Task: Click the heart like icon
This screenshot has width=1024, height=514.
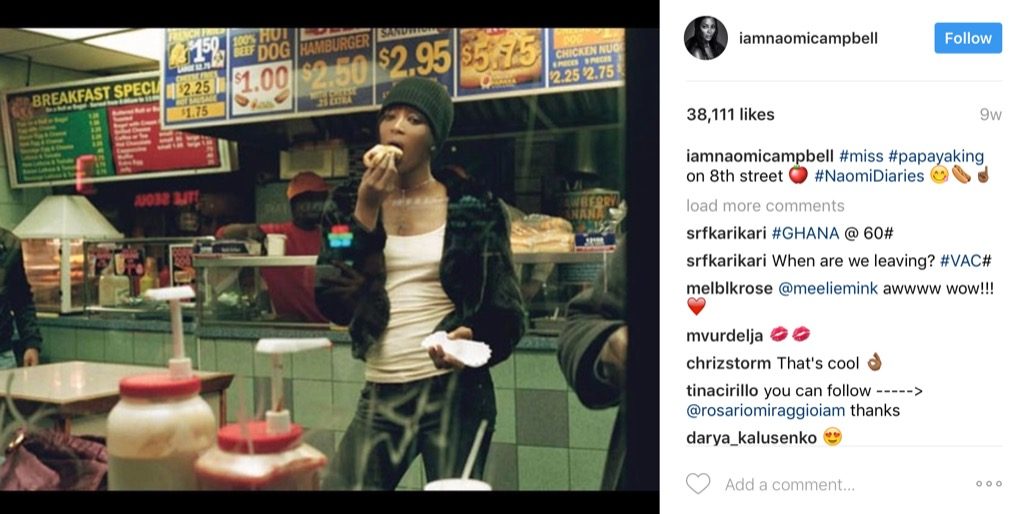Action: pos(697,484)
